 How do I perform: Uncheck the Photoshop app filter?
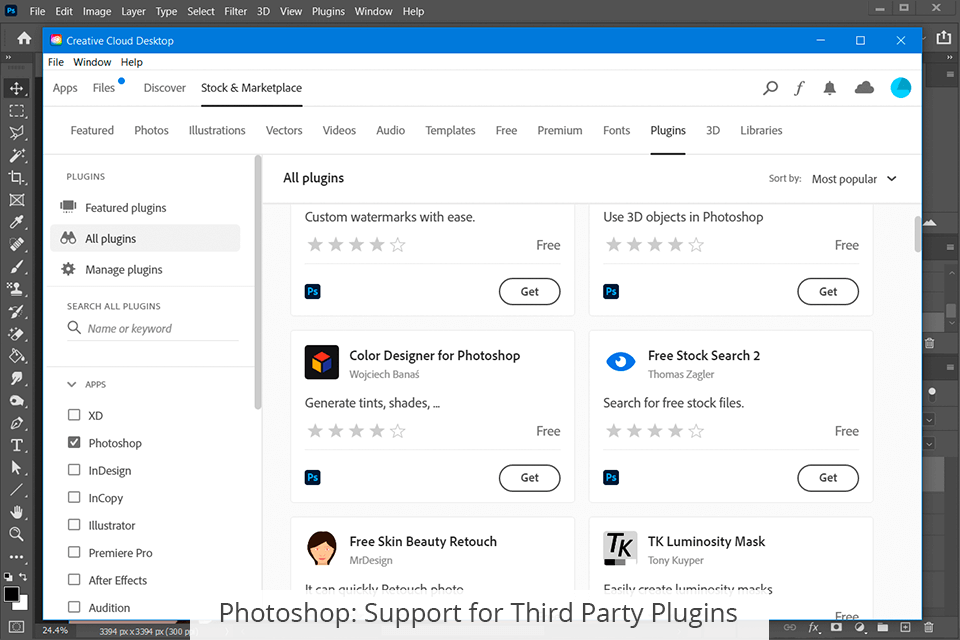74,443
